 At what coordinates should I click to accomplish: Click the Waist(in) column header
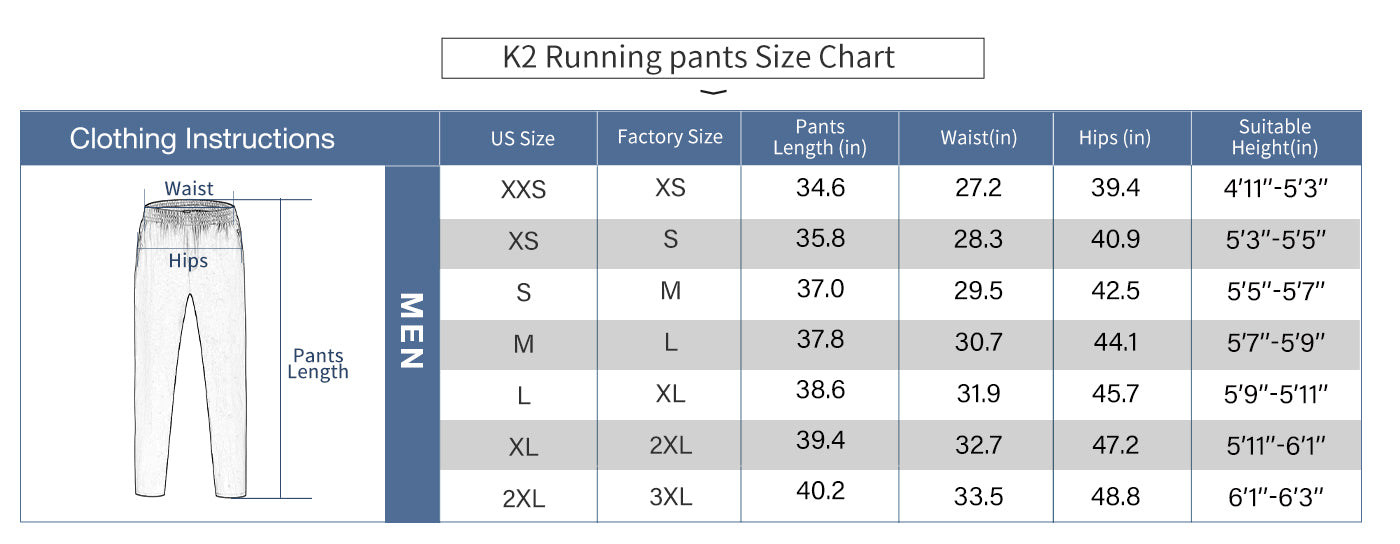[978, 138]
